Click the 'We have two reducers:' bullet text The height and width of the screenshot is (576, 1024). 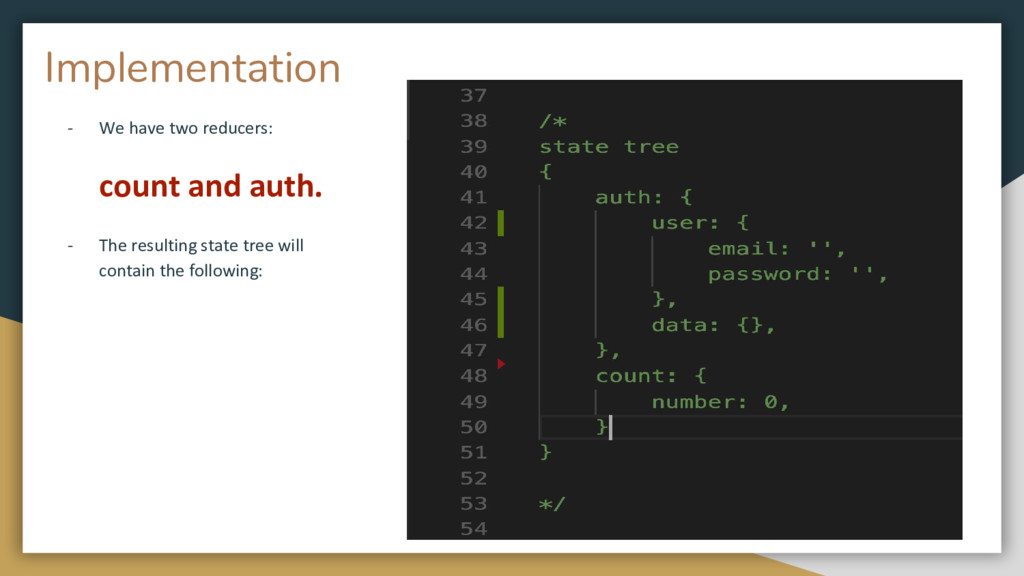tap(185, 128)
